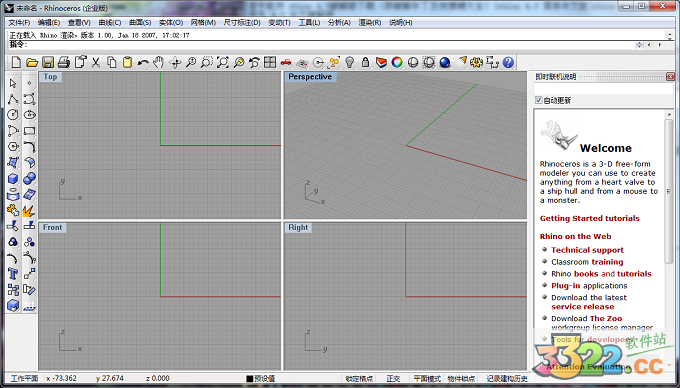
Task: Click the Copy icon in toolbar
Action: 112,62
